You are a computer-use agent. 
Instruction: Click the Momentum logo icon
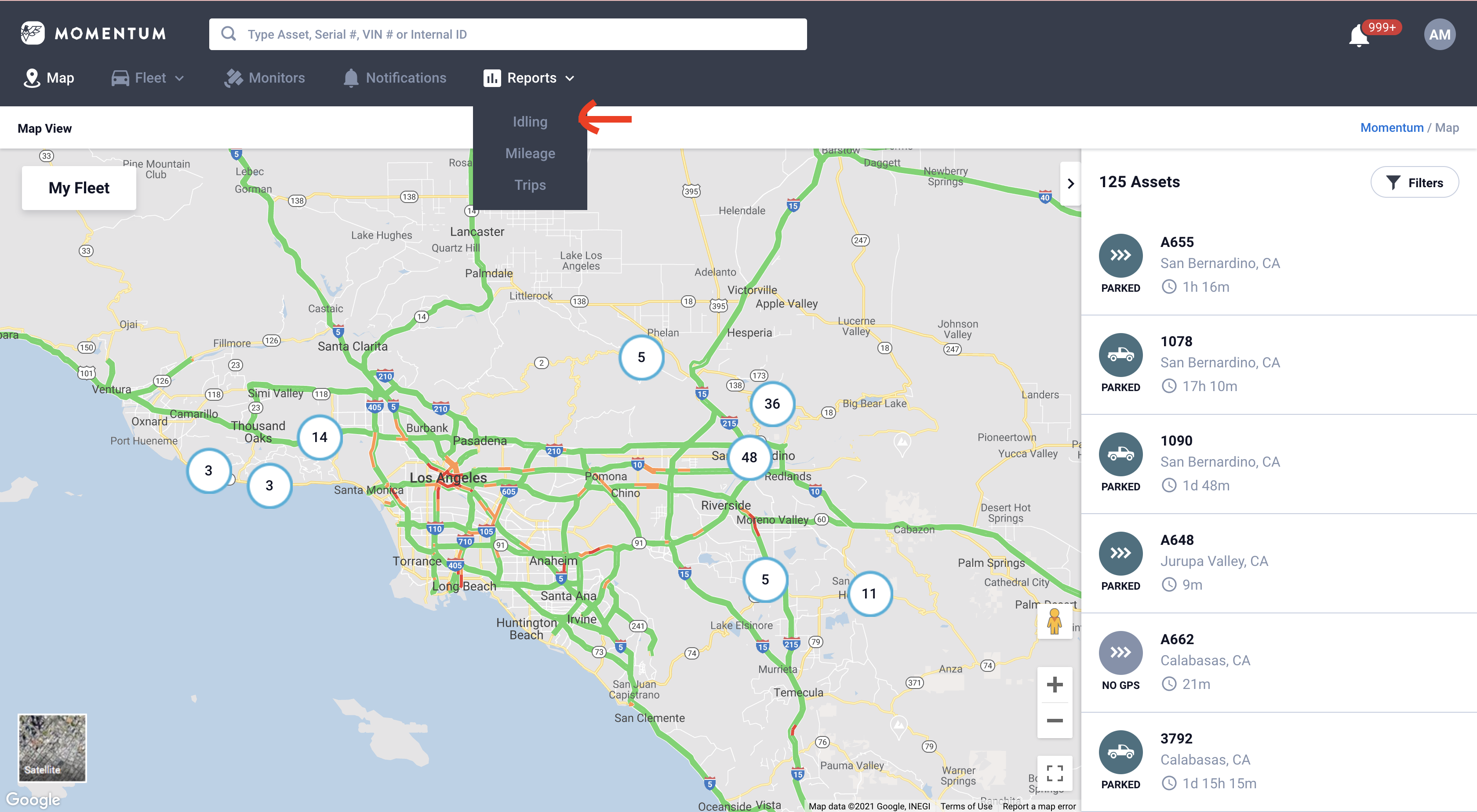pos(32,33)
